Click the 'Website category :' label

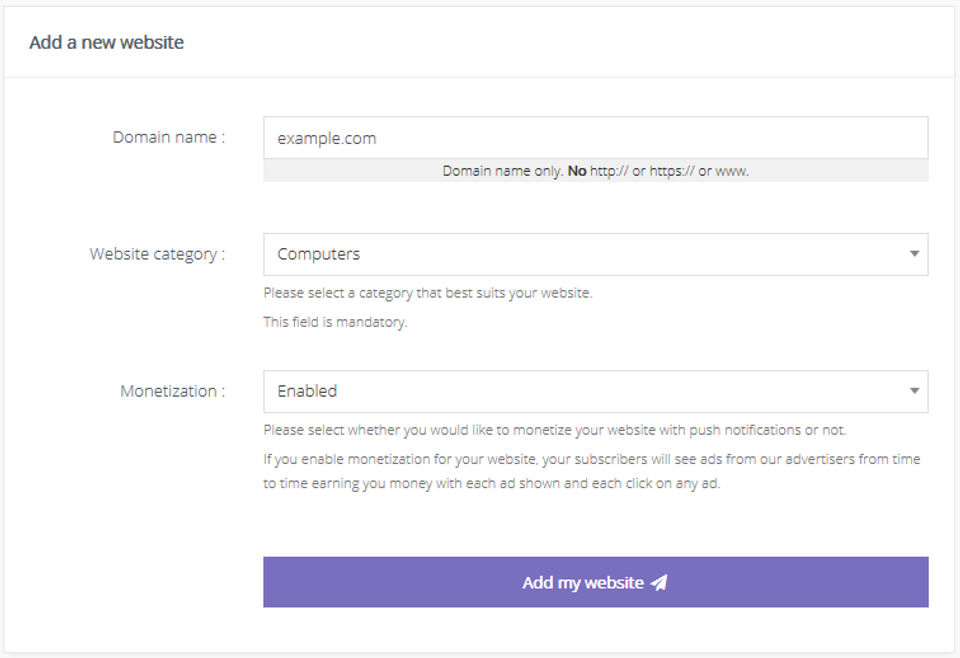(x=157, y=254)
